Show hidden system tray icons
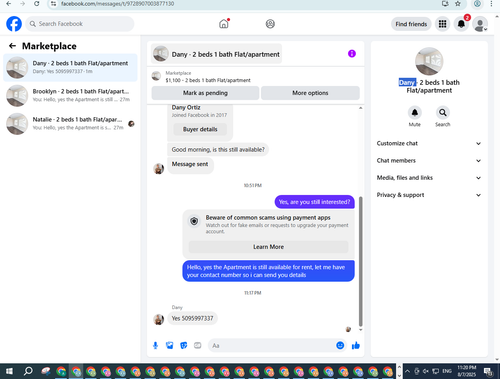500x379 pixels. tap(408, 371)
